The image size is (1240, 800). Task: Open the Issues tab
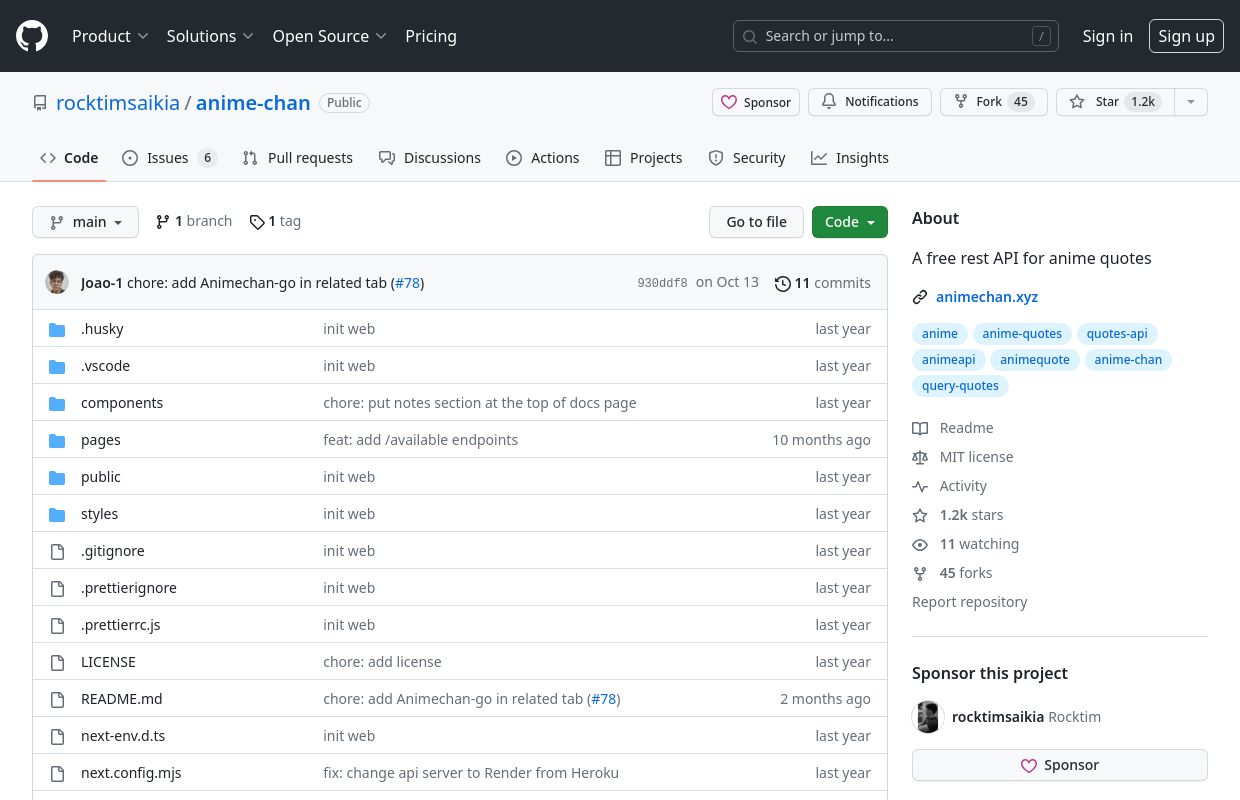169,158
